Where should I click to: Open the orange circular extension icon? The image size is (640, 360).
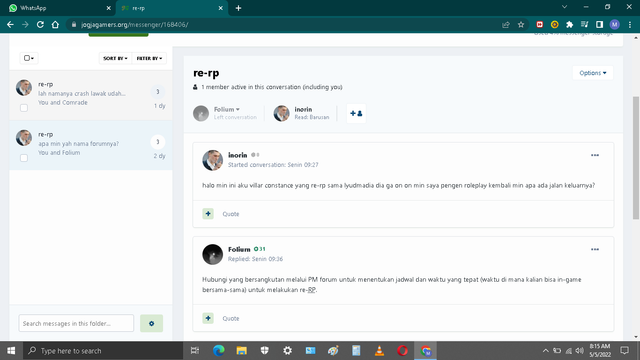(554, 24)
